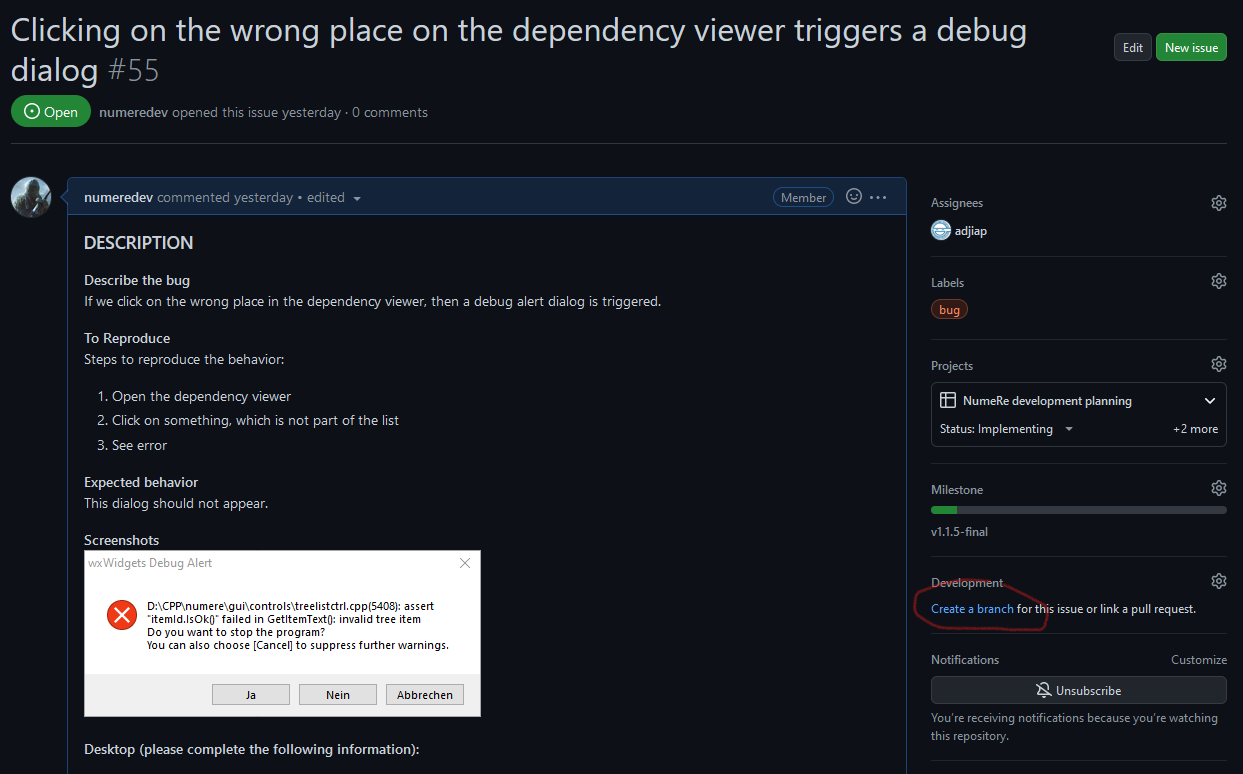Click the milestone progress bar
Screen dimensions: 1243x774
pos(1079,510)
